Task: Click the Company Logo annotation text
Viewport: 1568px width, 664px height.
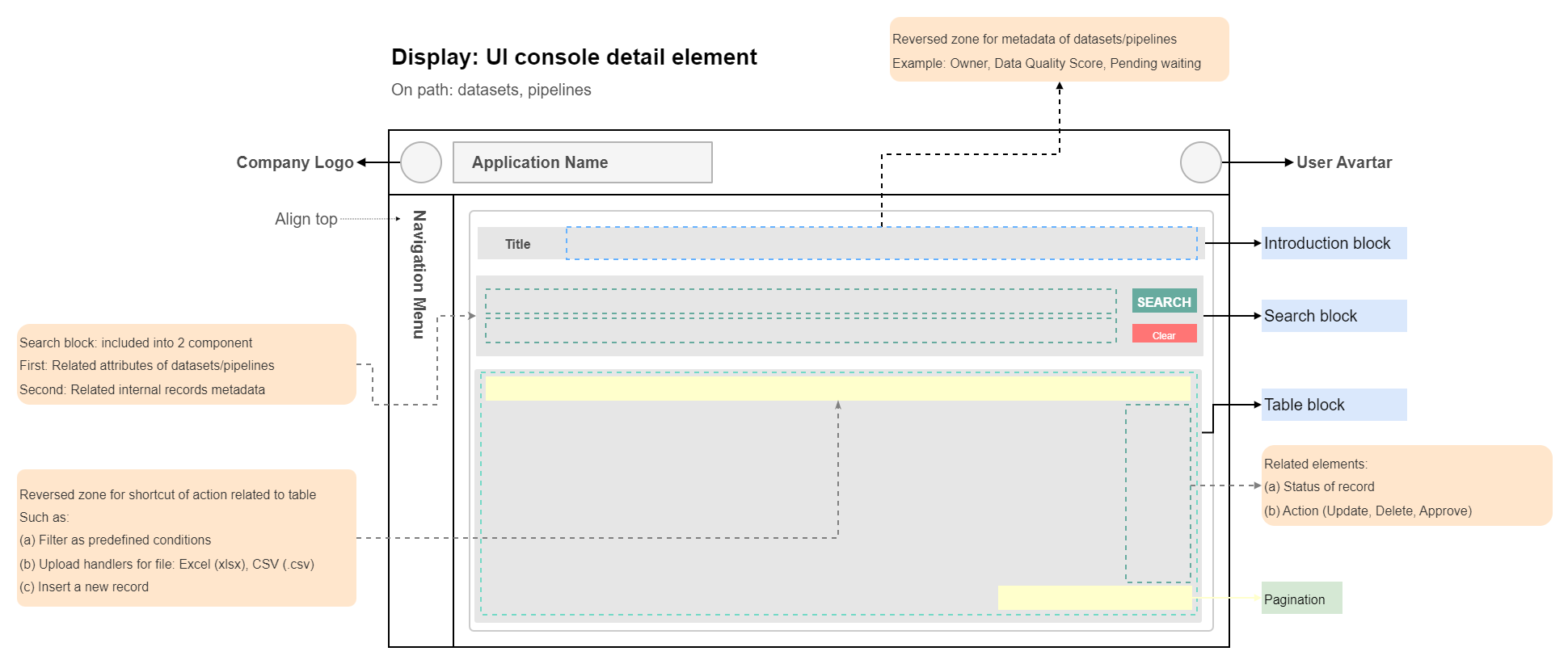Action: 295,162
